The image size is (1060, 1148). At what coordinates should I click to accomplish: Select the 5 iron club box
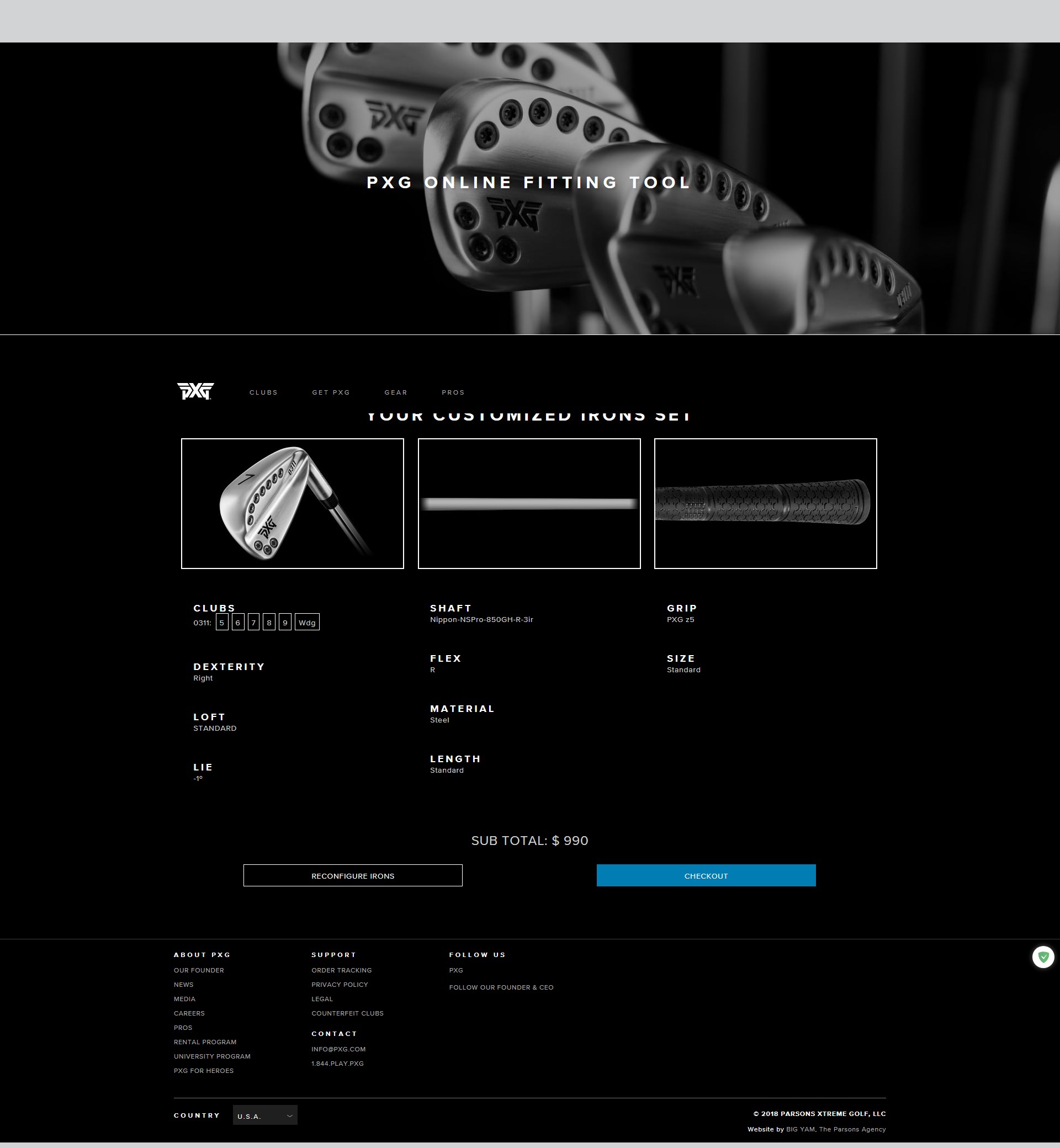coord(222,622)
